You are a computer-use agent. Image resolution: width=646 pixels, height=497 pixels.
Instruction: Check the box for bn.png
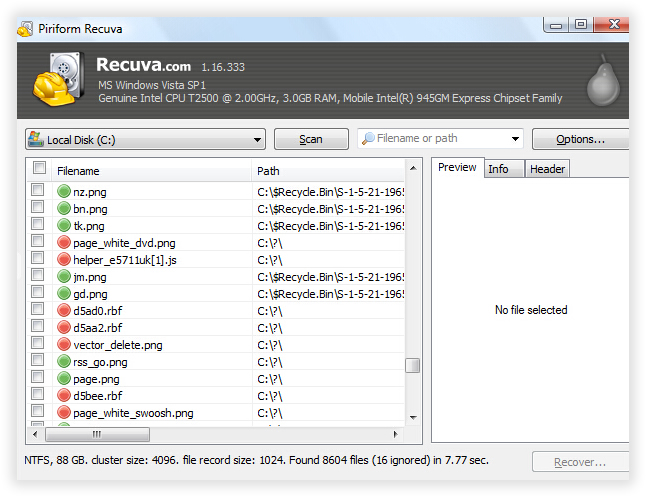pyautogui.click(x=37, y=206)
